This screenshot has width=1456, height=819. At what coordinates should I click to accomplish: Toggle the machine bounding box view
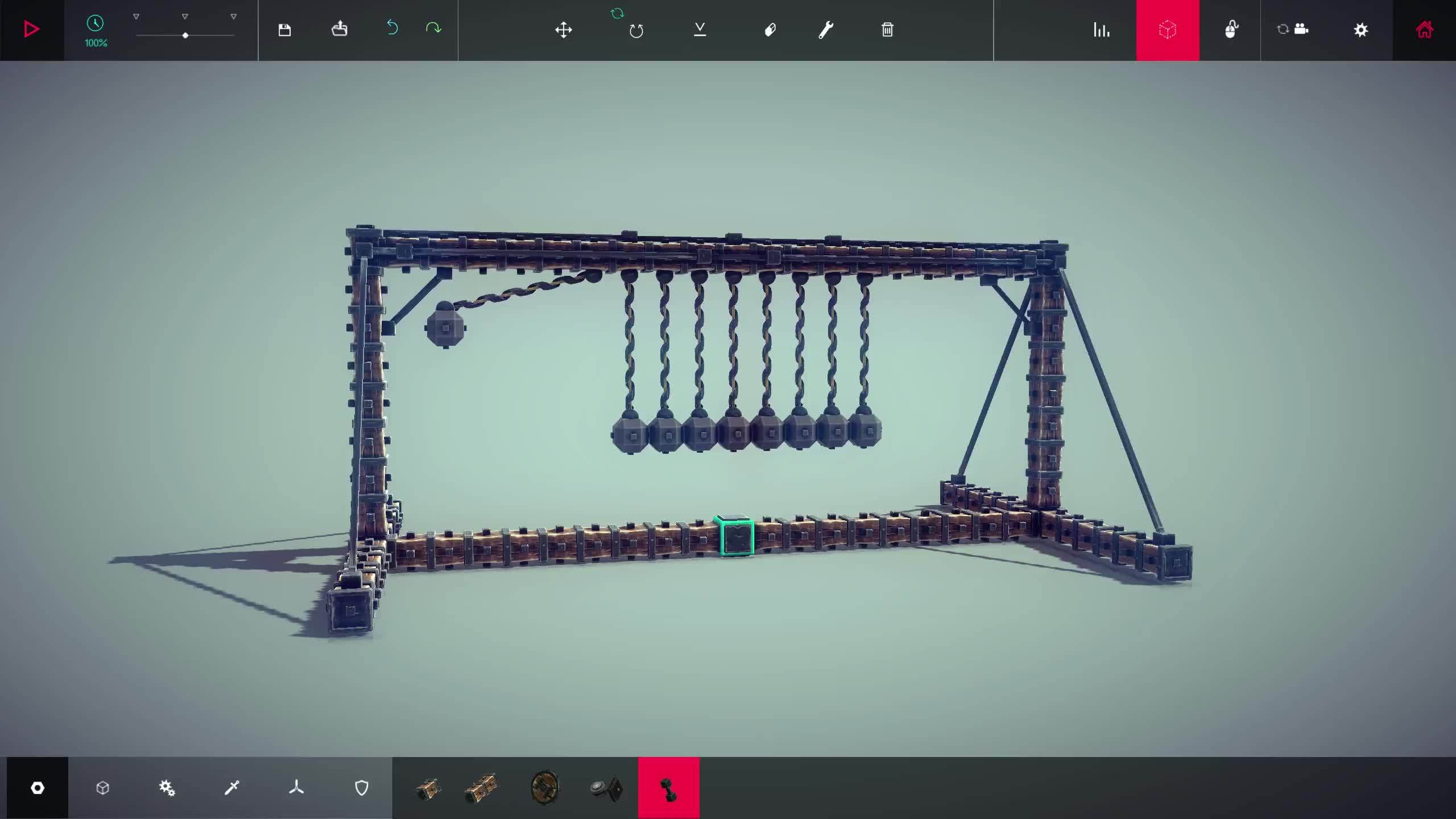(1168, 30)
